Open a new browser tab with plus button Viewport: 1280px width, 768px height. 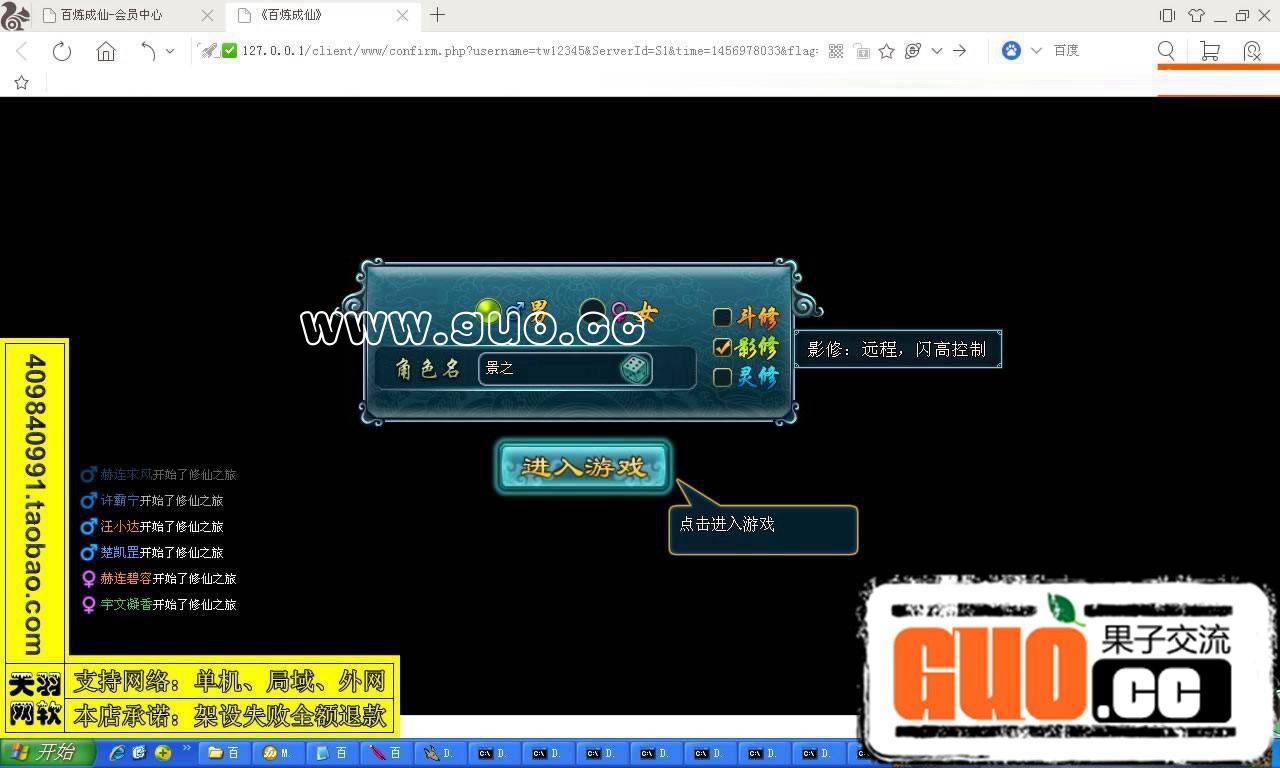click(437, 15)
